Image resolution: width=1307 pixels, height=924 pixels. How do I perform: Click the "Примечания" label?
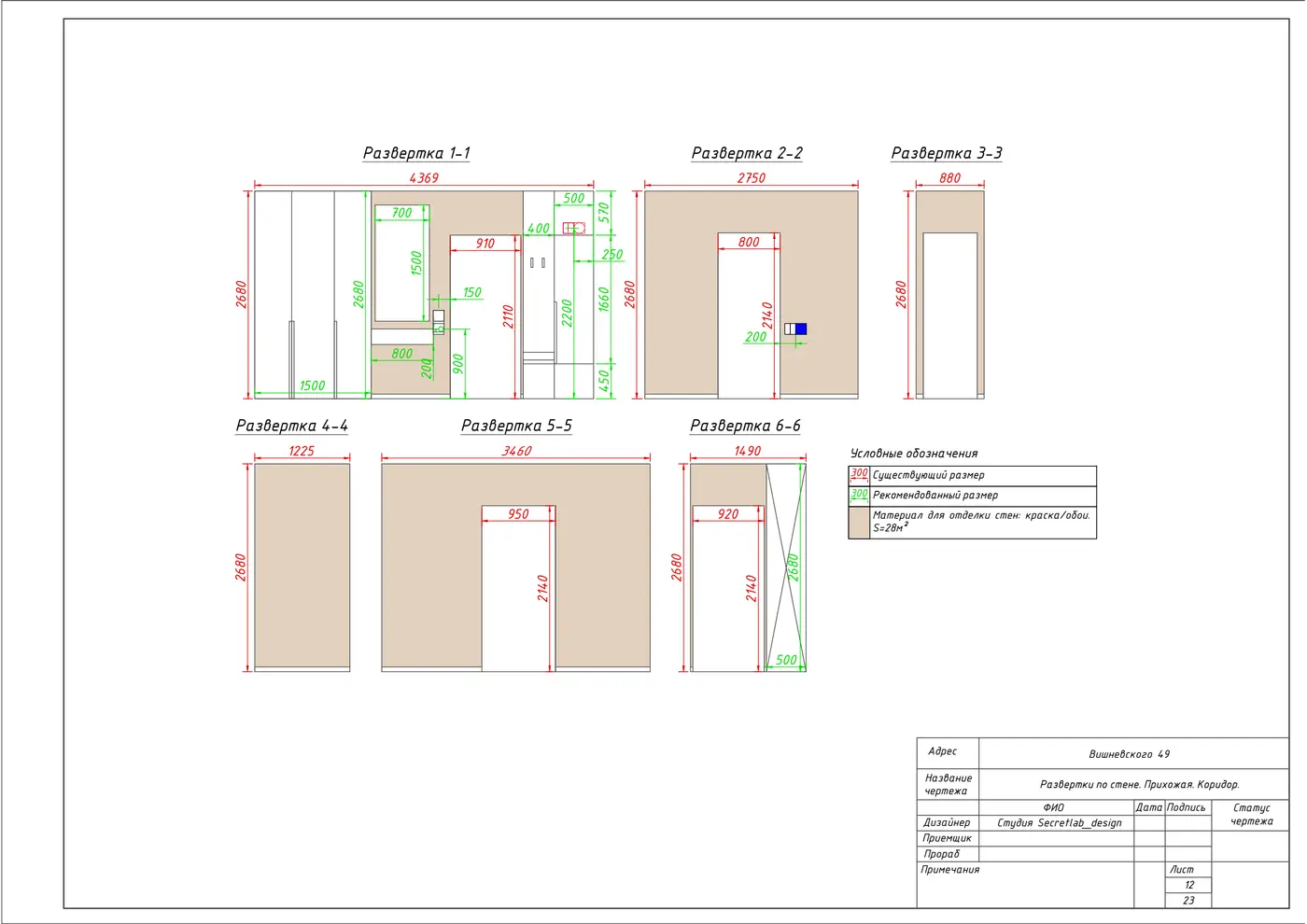(x=950, y=870)
